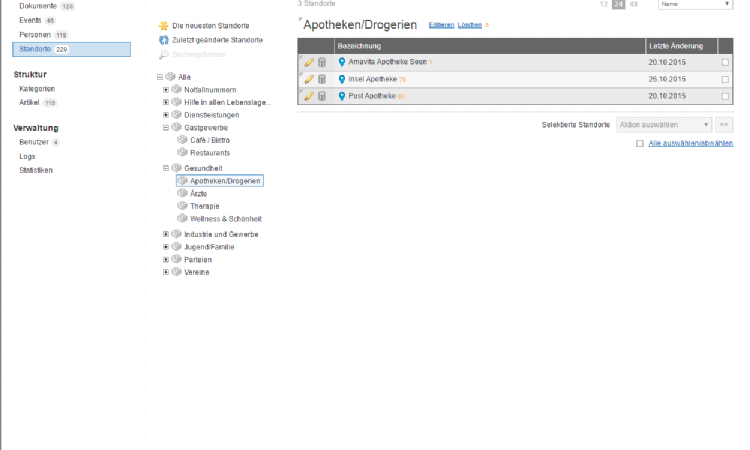Click the location pin beside Insel Apotheke
This screenshot has width=750, height=450.
pyautogui.click(x=342, y=79)
